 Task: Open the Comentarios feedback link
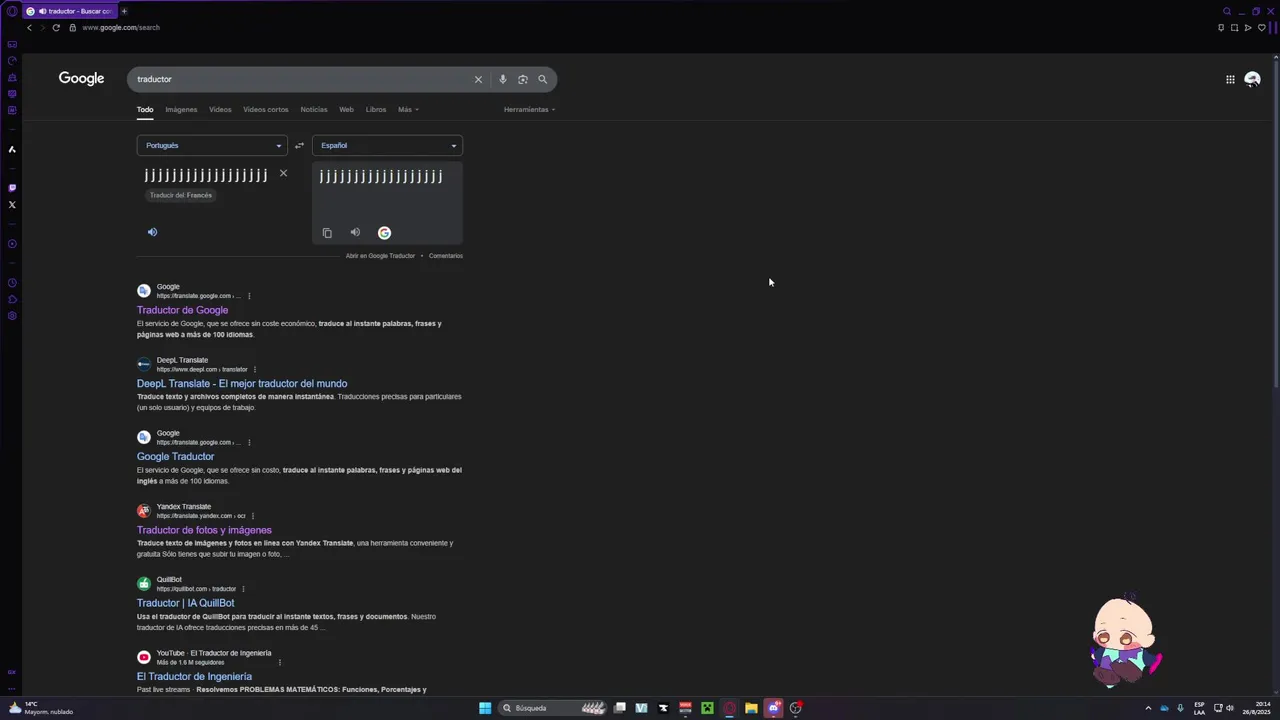(446, 256)
